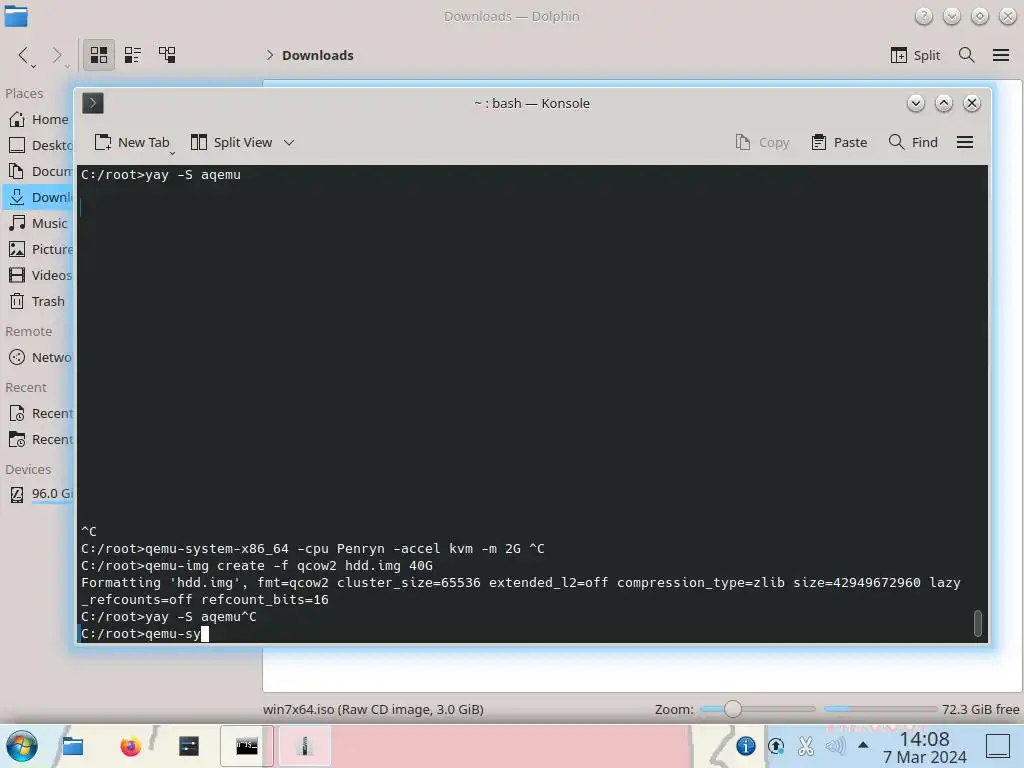The height and width of the screenshot is (768, 1024).
Task: Open the application launcher start button
Action: pos(22,746)
